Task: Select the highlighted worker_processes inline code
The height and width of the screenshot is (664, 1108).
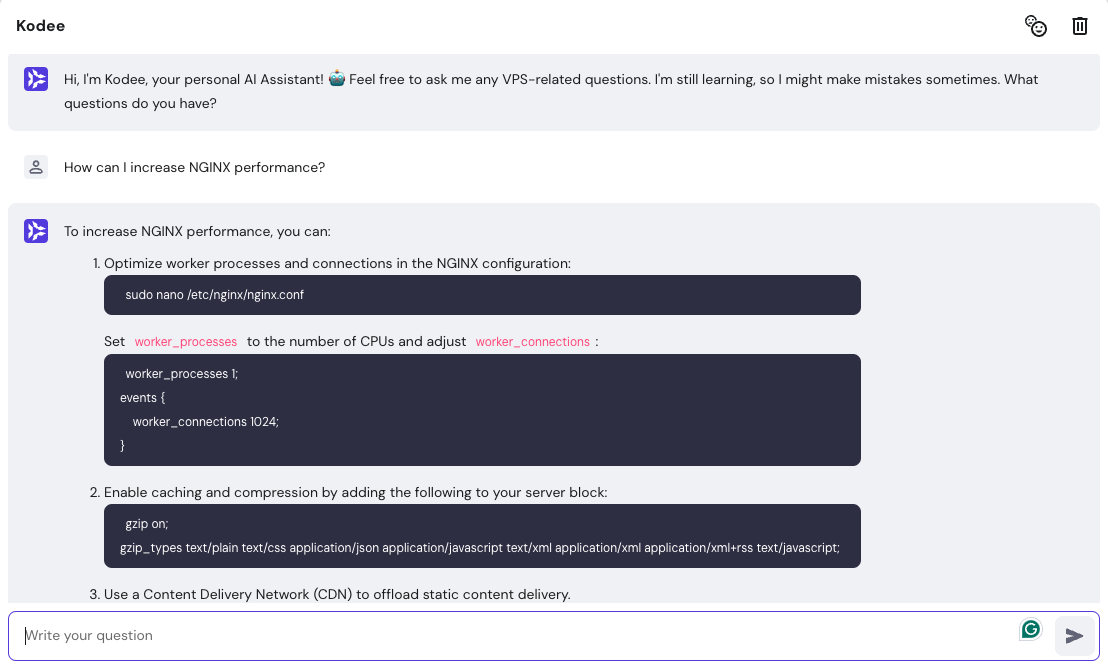Action: point(186,341)
